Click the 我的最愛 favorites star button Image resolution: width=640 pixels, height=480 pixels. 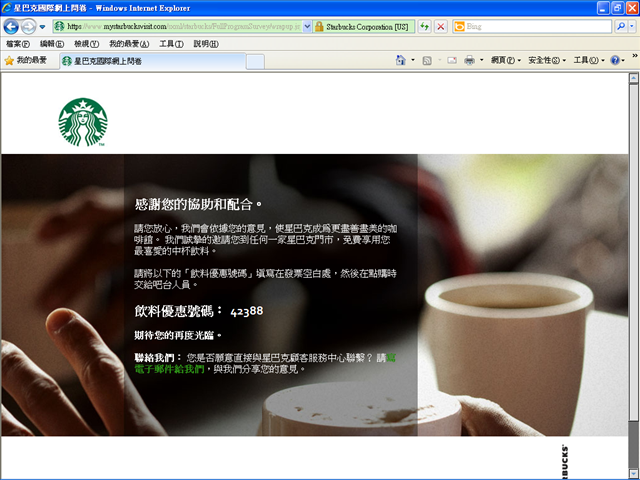pos(26,60)
